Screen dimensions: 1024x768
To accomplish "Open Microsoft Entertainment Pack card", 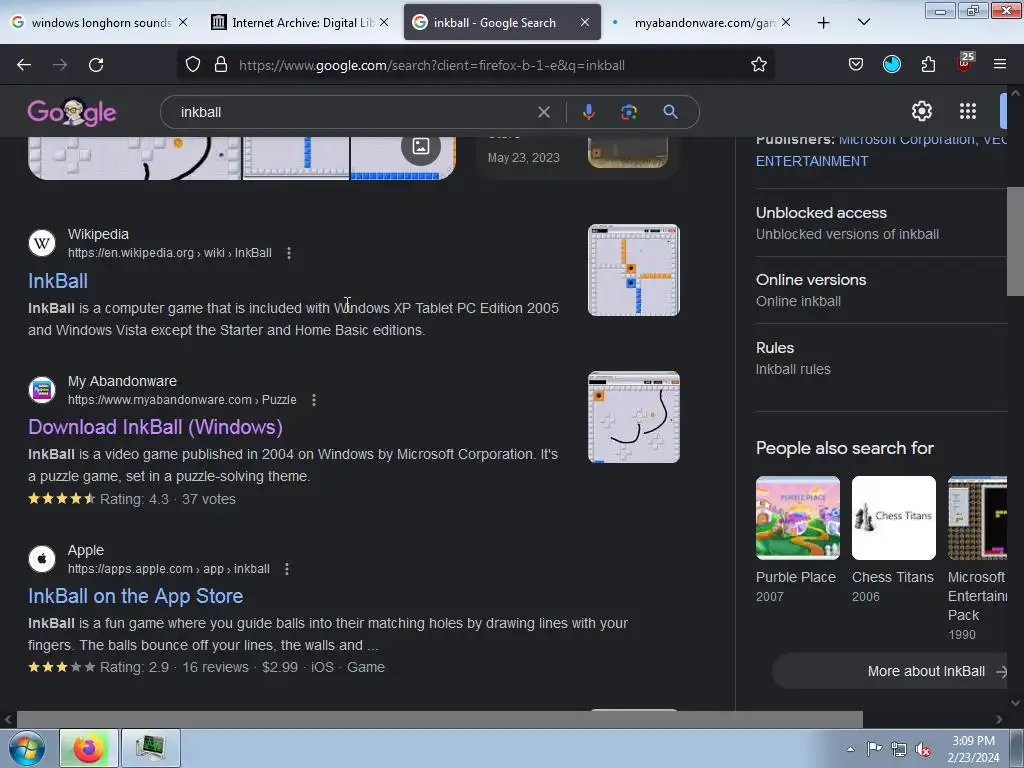I will pos(977,558).
